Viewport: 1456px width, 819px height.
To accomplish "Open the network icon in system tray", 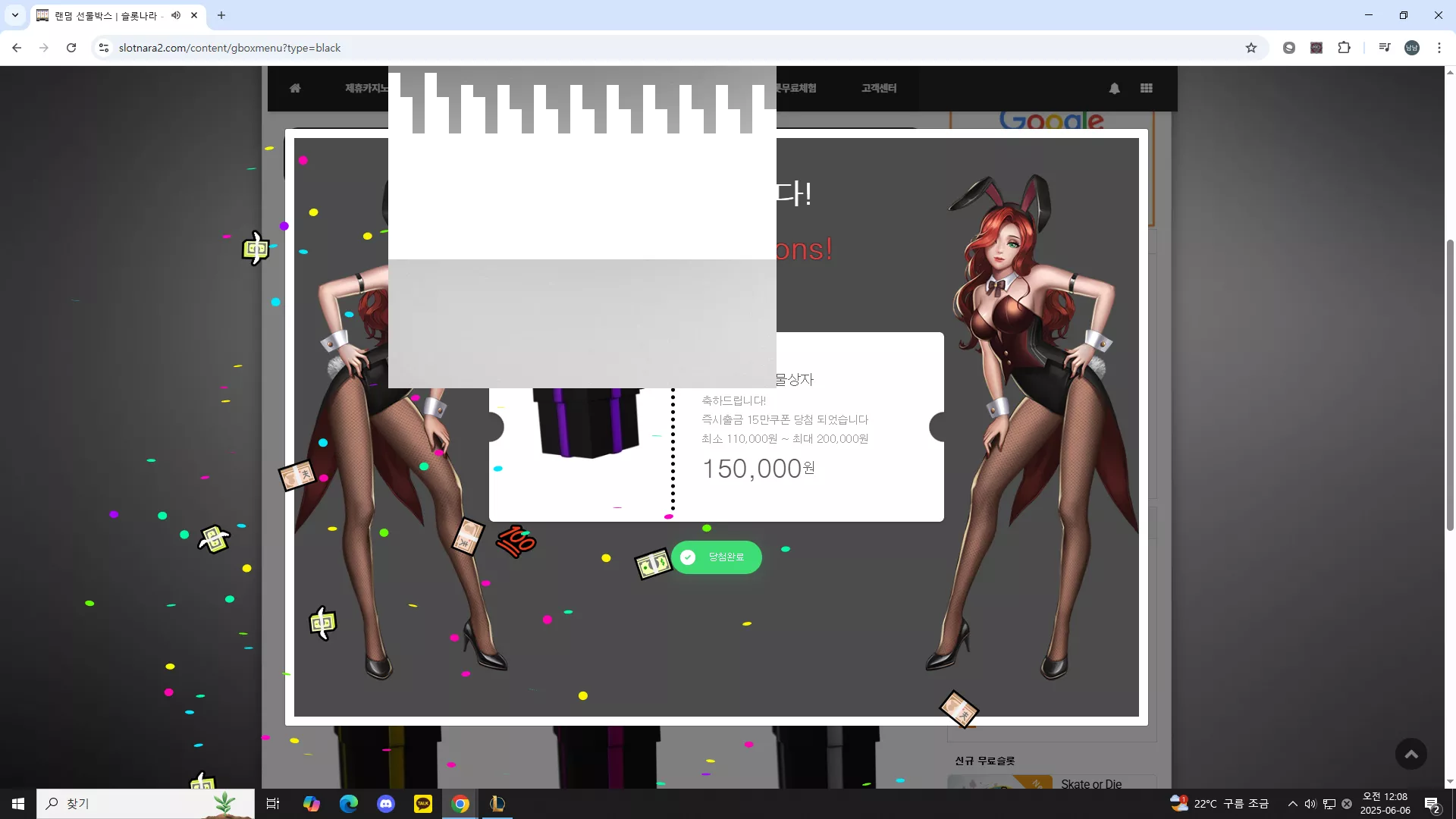I will [1329, 804].
